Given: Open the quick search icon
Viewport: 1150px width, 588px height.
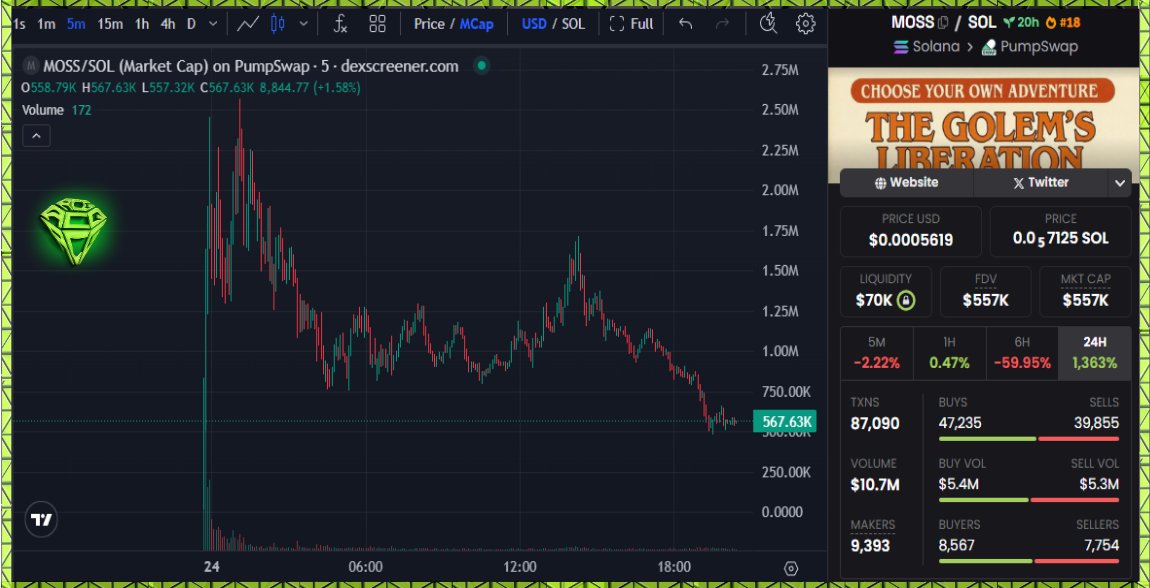Looking at the screenshot, I should 768,24.
